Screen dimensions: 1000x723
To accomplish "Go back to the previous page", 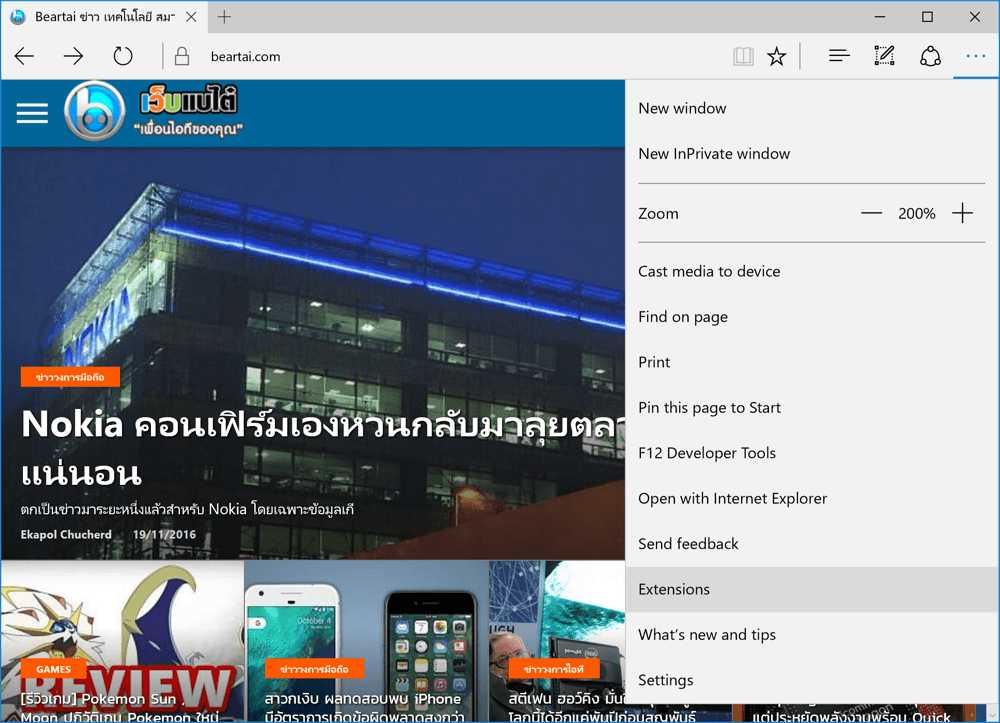I will click(25, 57).
